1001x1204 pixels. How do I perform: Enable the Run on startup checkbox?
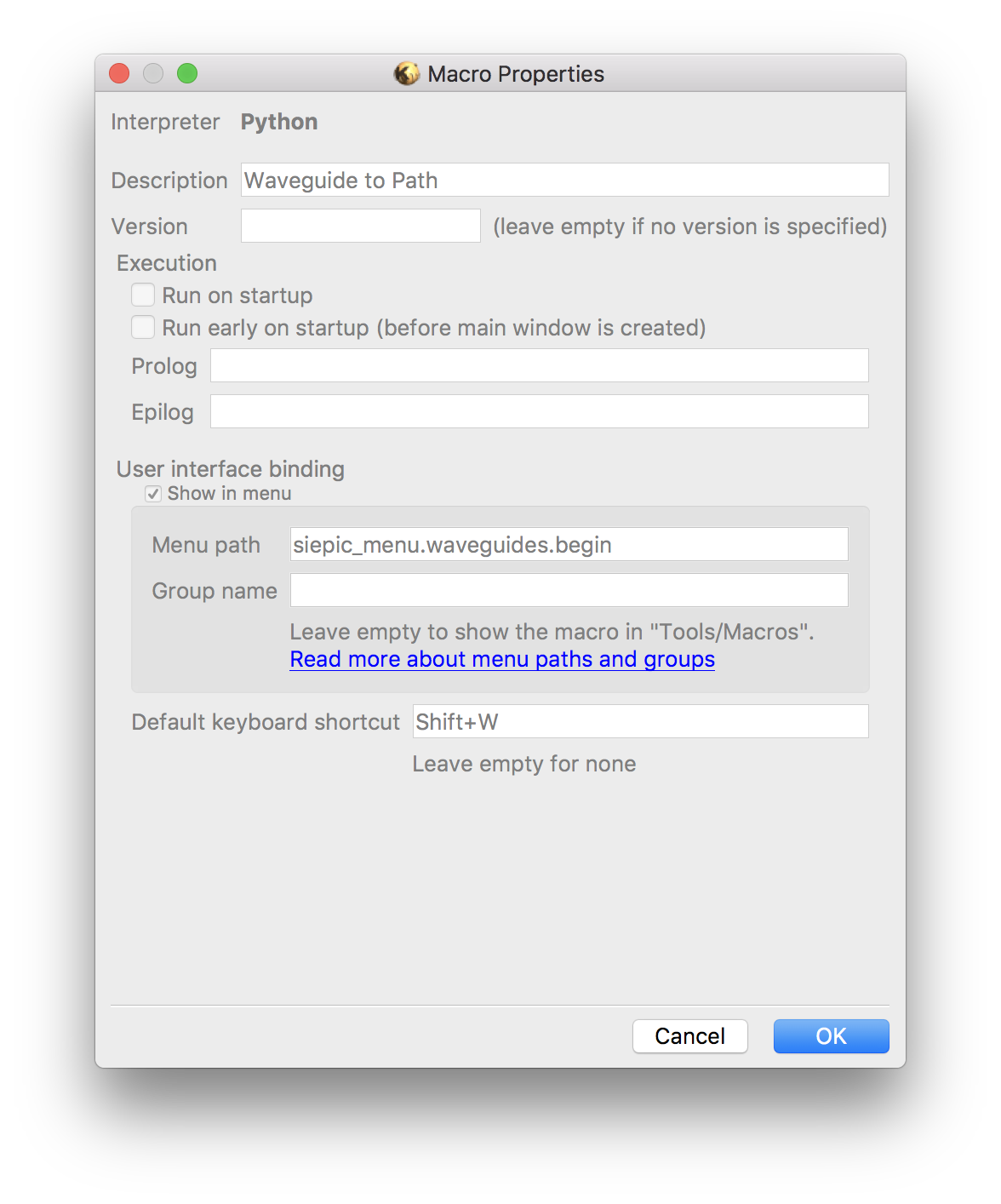pos(143,295)
